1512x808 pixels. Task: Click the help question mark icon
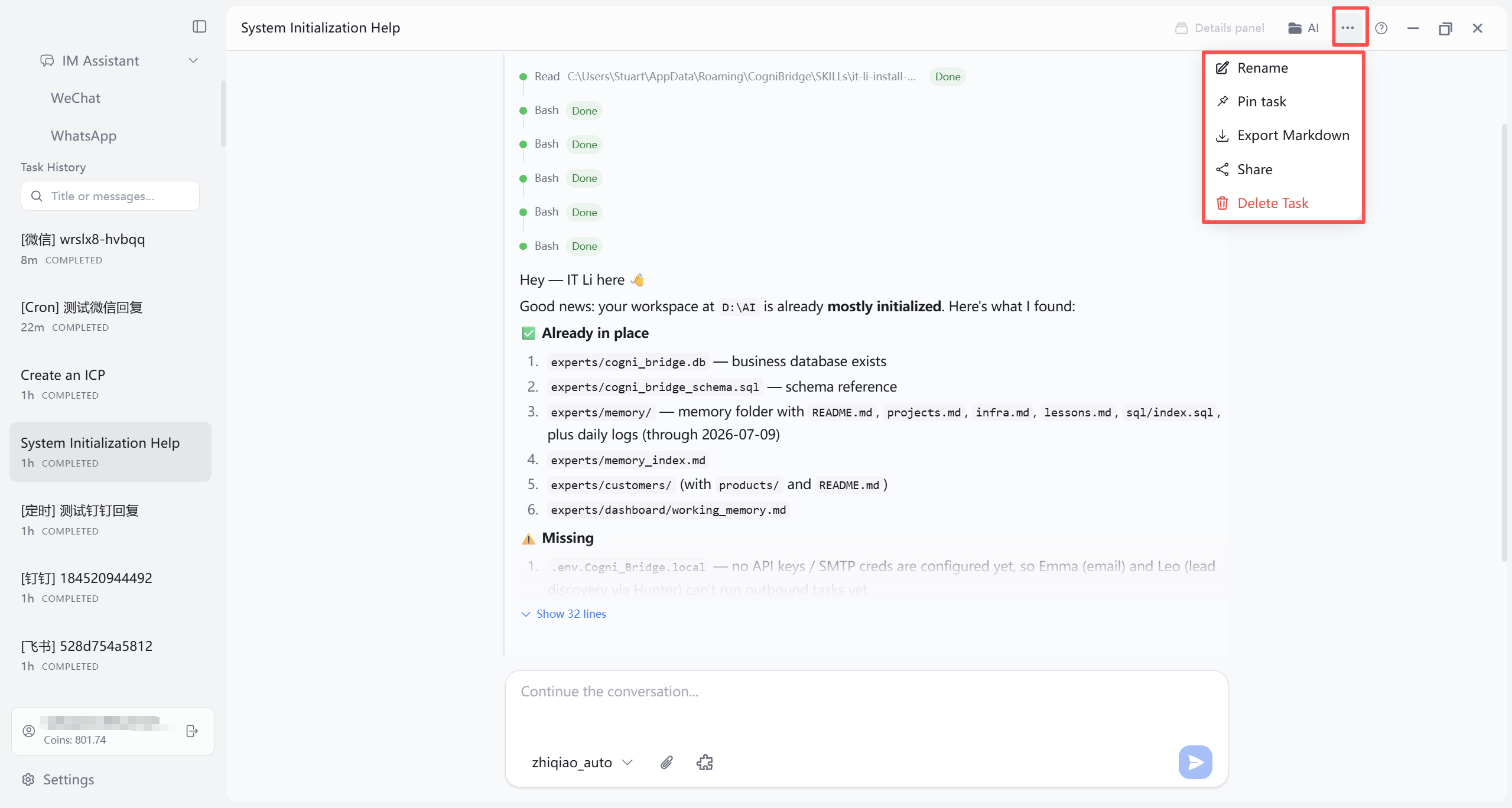(1381, 28)
